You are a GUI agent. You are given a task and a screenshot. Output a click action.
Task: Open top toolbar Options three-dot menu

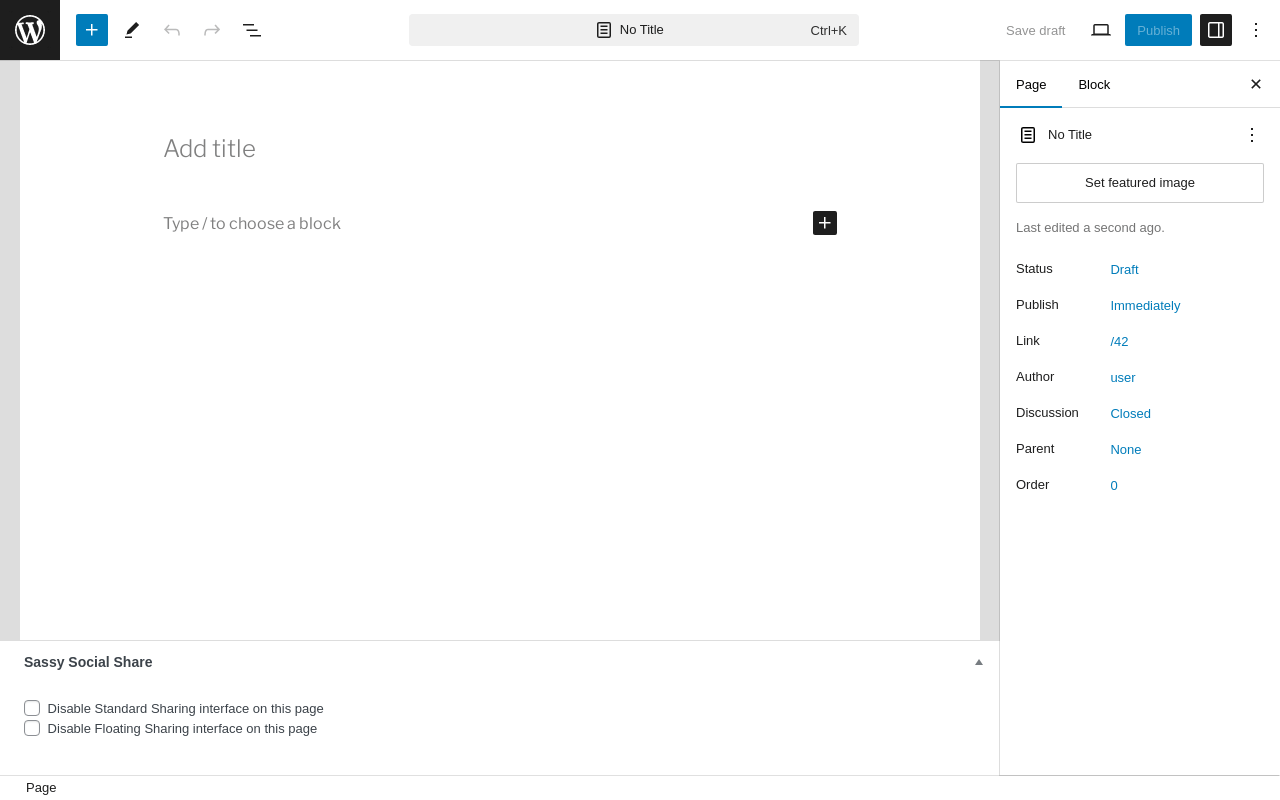1256,30
